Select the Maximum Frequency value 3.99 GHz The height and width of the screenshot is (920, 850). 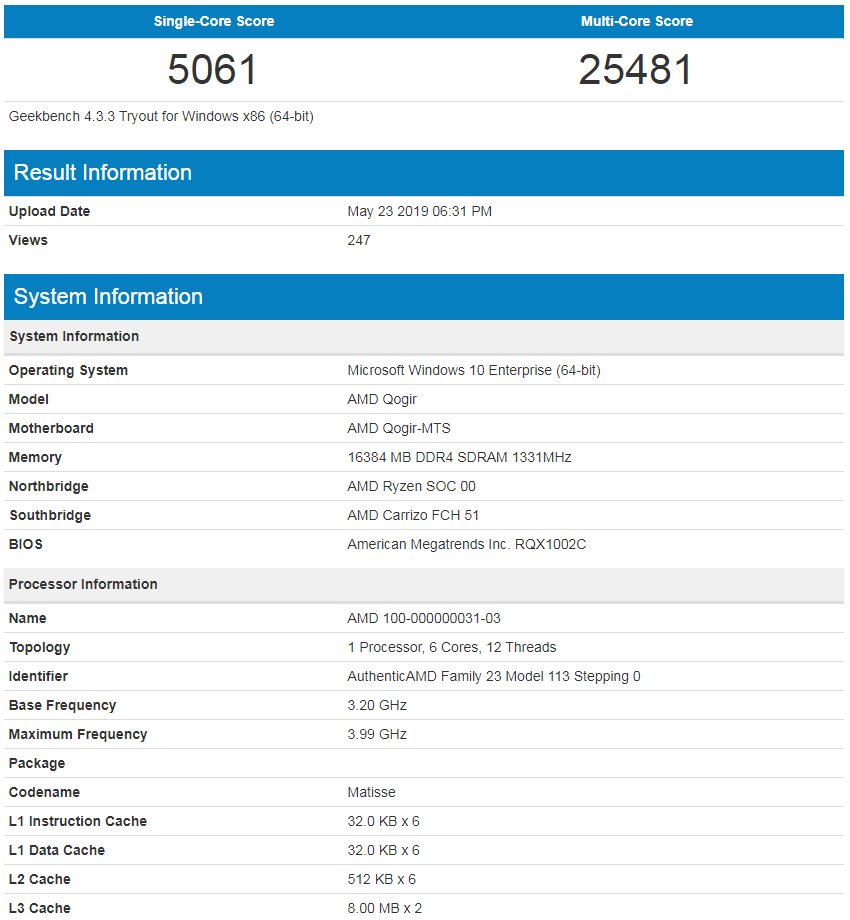pos(377,734)
